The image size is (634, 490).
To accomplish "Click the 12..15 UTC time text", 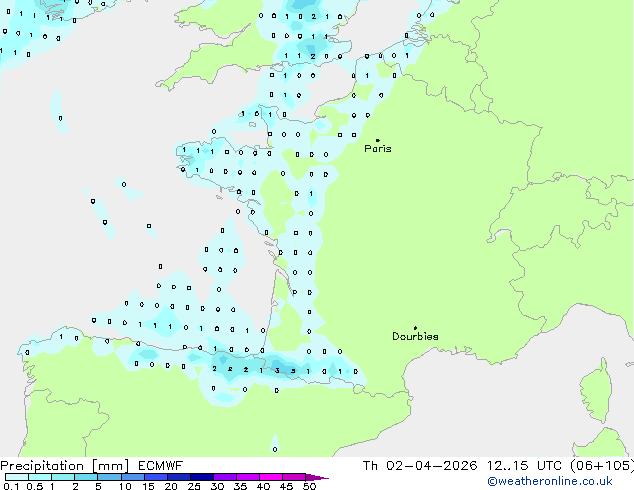I will pyautogui.click(x=524, y=466).
